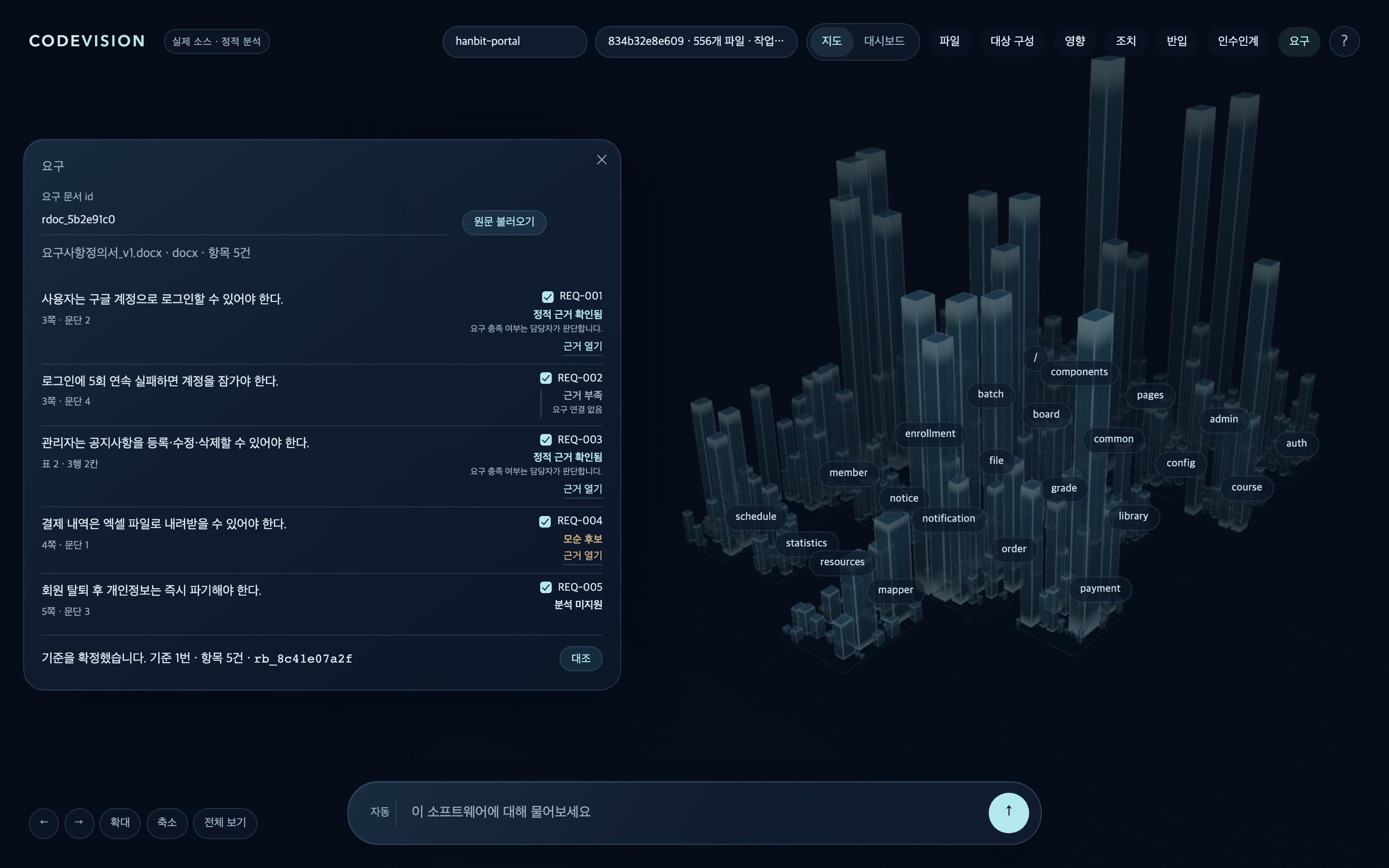Select the 지도 view toggle

(x=831, y=41)
